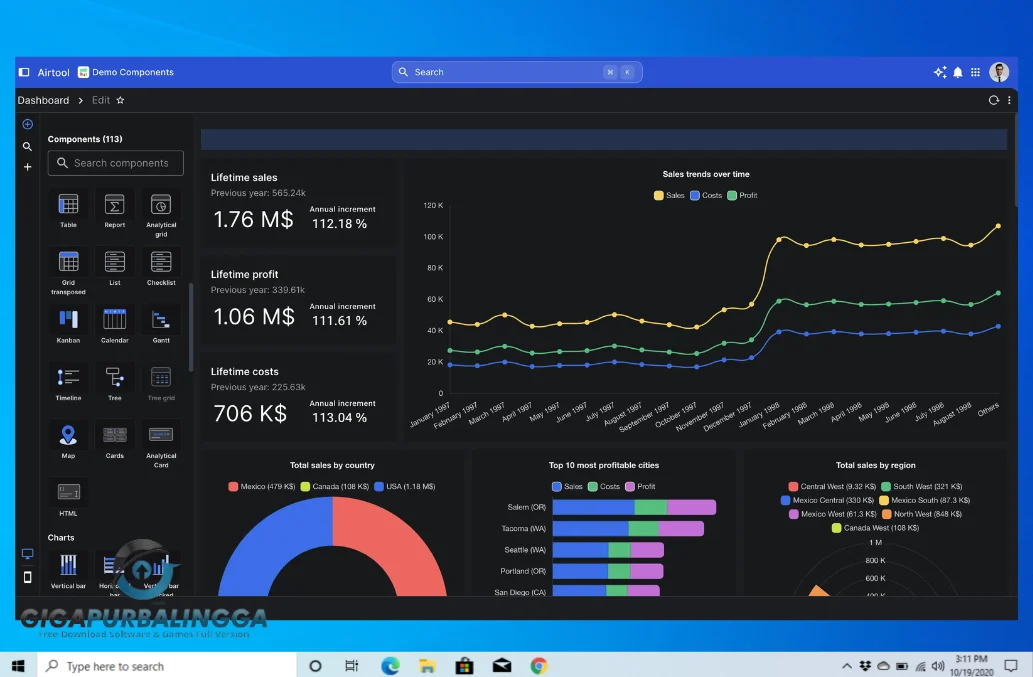The width and height of the screenshot is (1033, 677).
Task: Toggle Canada (108 K$) legend entry
Action: [335, 487]
